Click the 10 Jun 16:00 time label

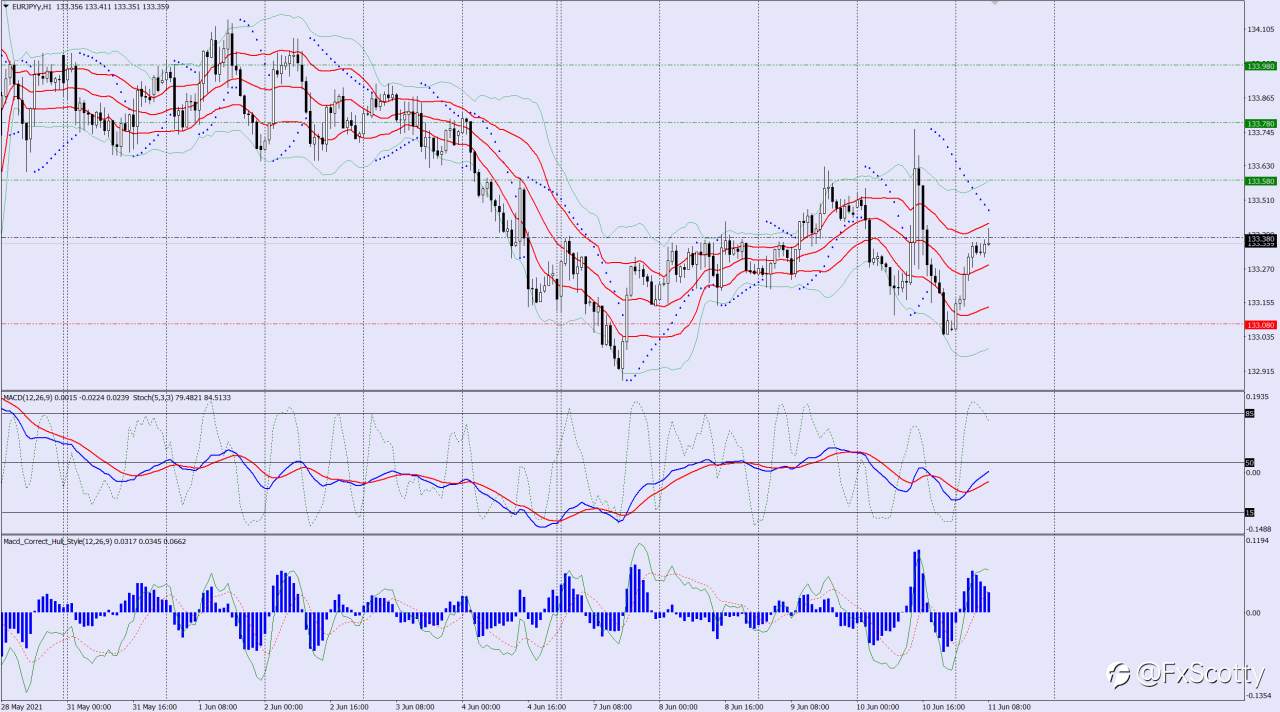click(x=944, y=706)
